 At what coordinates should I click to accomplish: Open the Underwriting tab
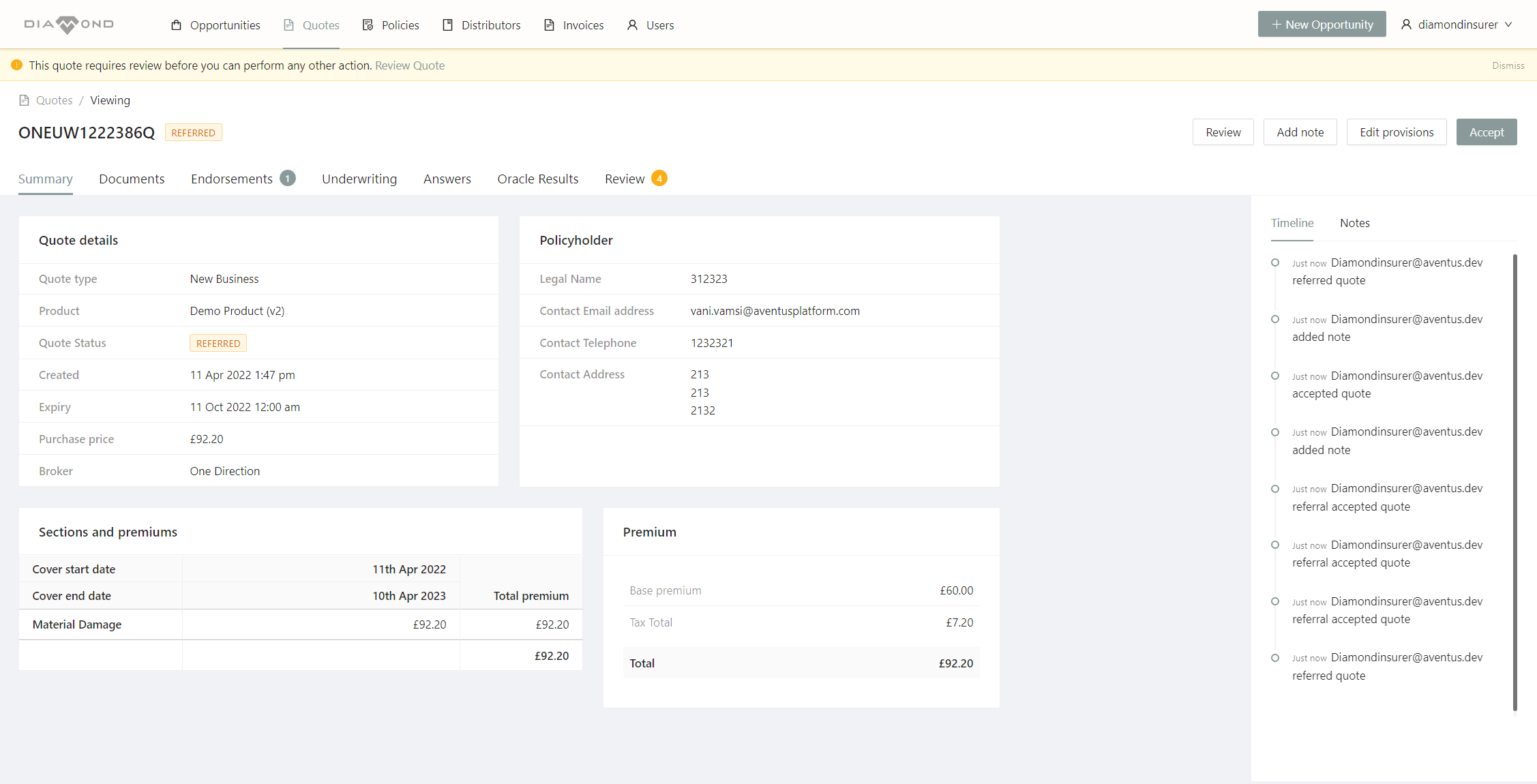click(x=359, y=179)
